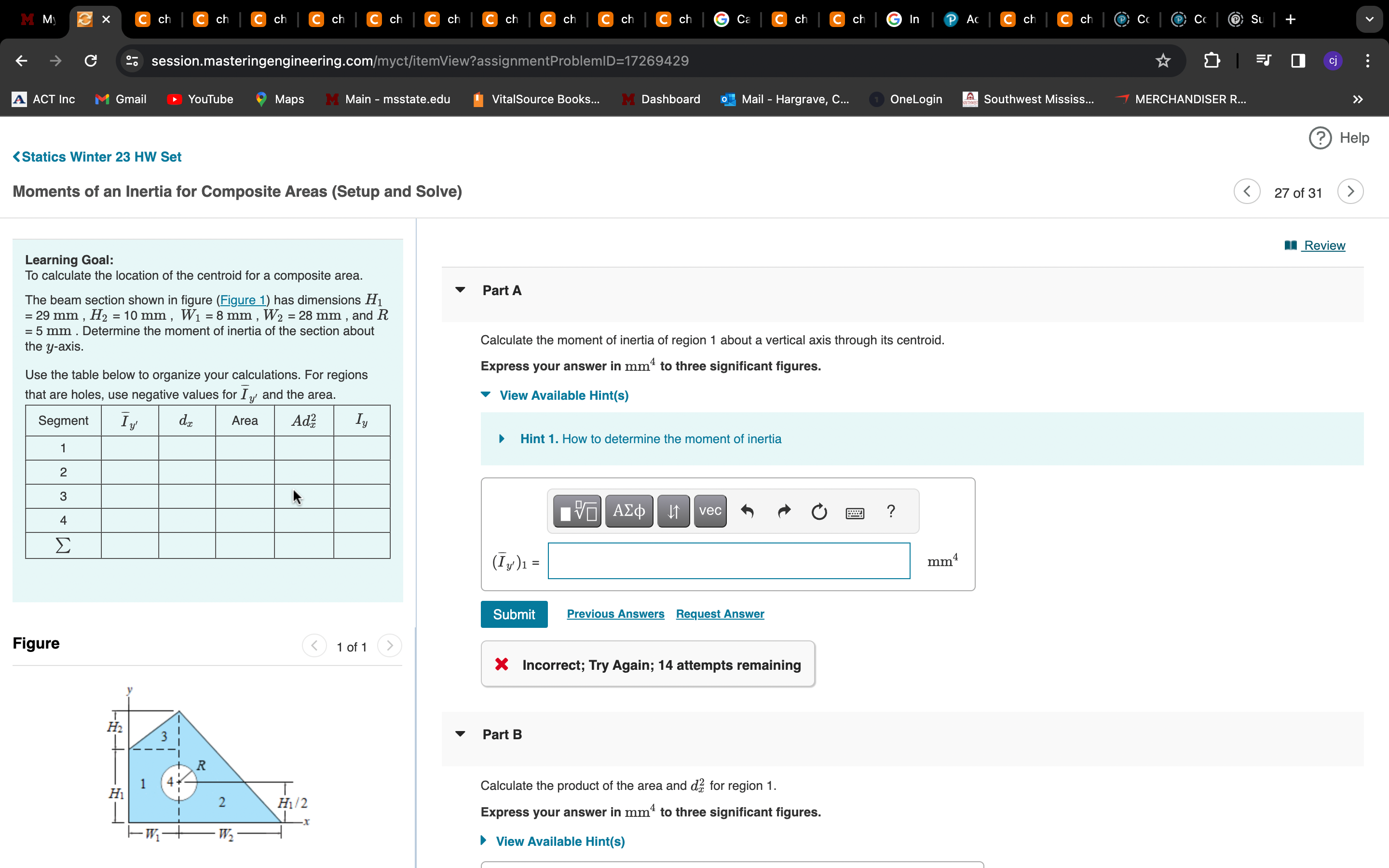The image size is (1389, 868).
Task: Open the Request Answer link
Action: (720, 614)
